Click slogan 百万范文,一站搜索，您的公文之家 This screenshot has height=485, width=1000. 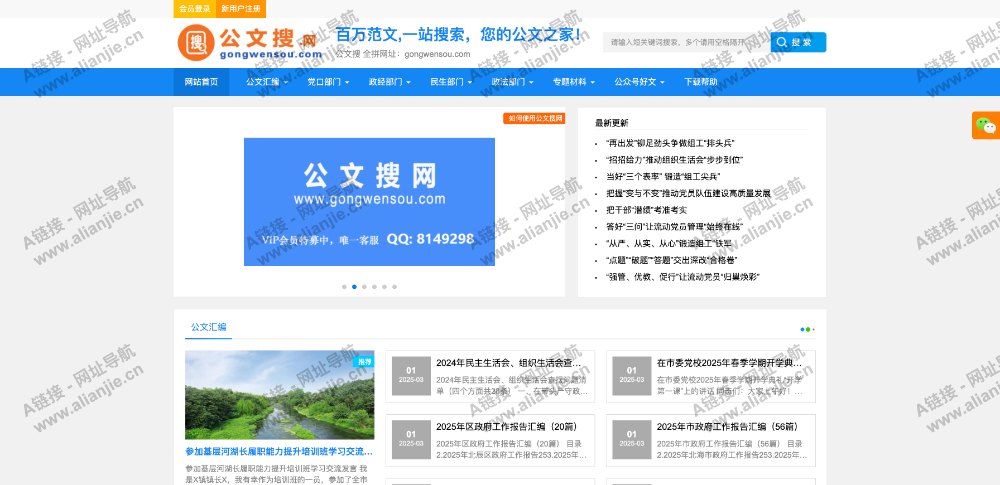coord(459,34)
